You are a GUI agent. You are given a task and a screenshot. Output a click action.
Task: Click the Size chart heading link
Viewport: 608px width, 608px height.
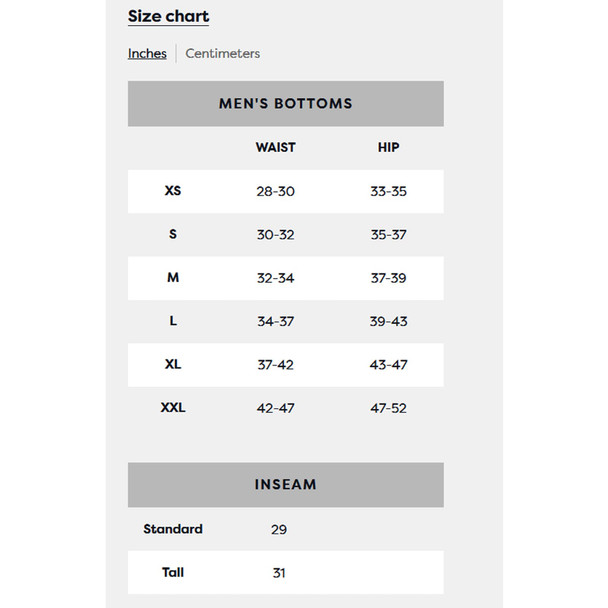point(168,16)
